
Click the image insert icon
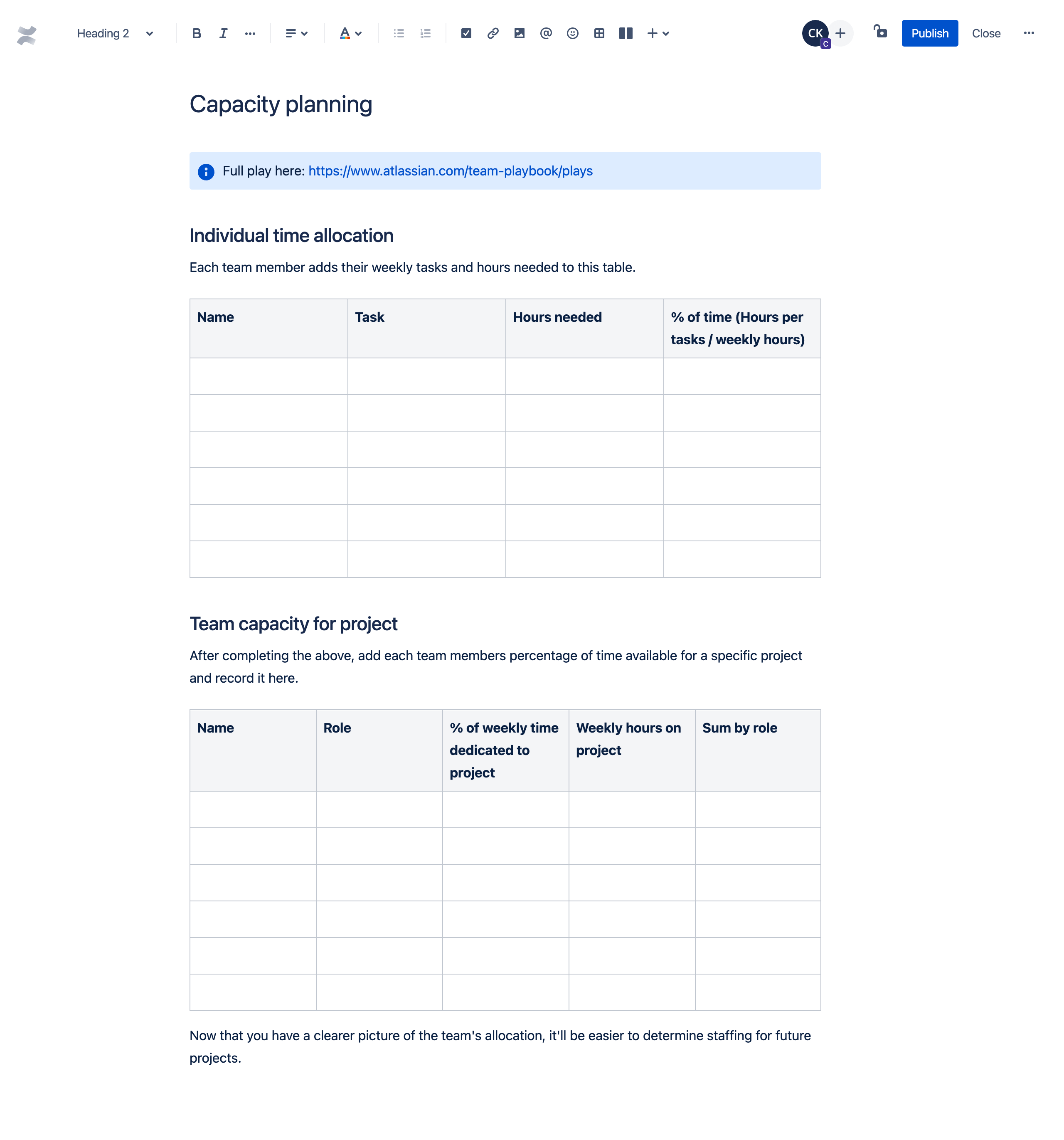[x=519, y=33]
